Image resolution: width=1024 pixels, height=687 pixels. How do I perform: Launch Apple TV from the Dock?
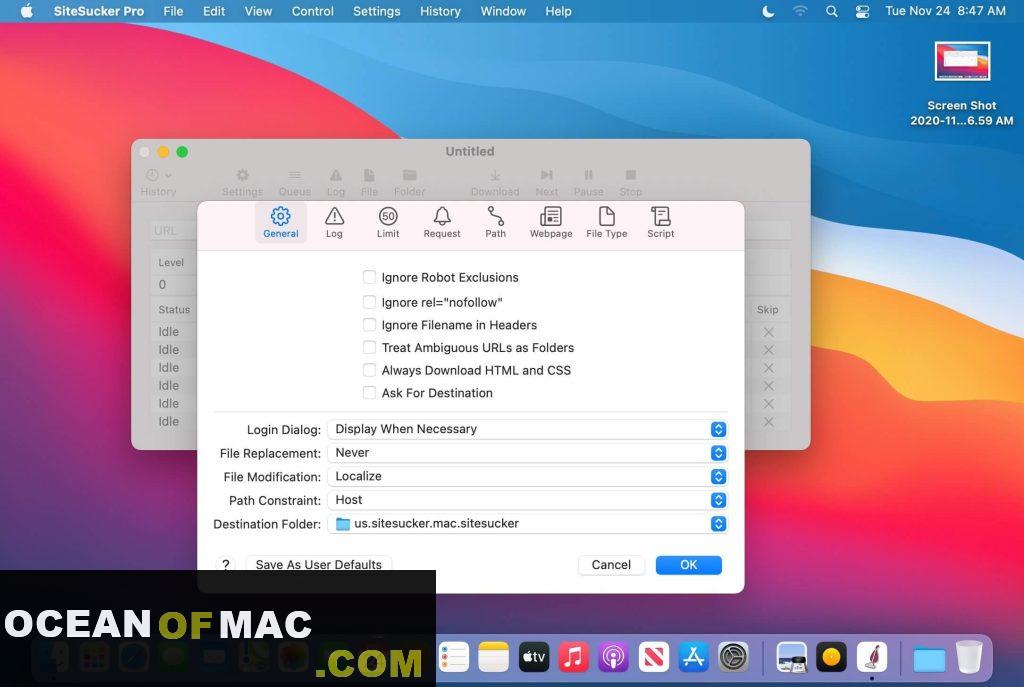coord(534,656)
